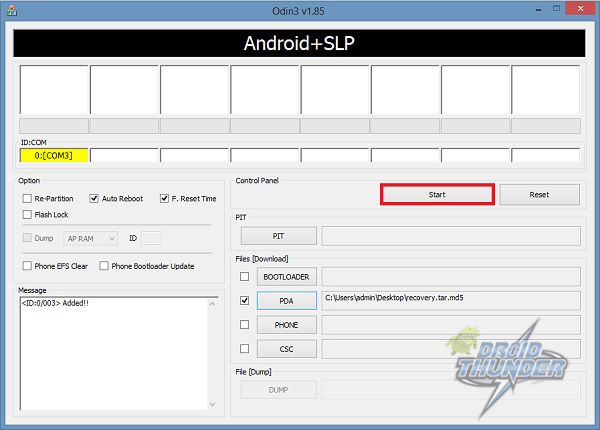Viewport: 600px width, 430px height.
Task: Enable the Flash Lock checkbox
Action: click(x=27, y=215)
